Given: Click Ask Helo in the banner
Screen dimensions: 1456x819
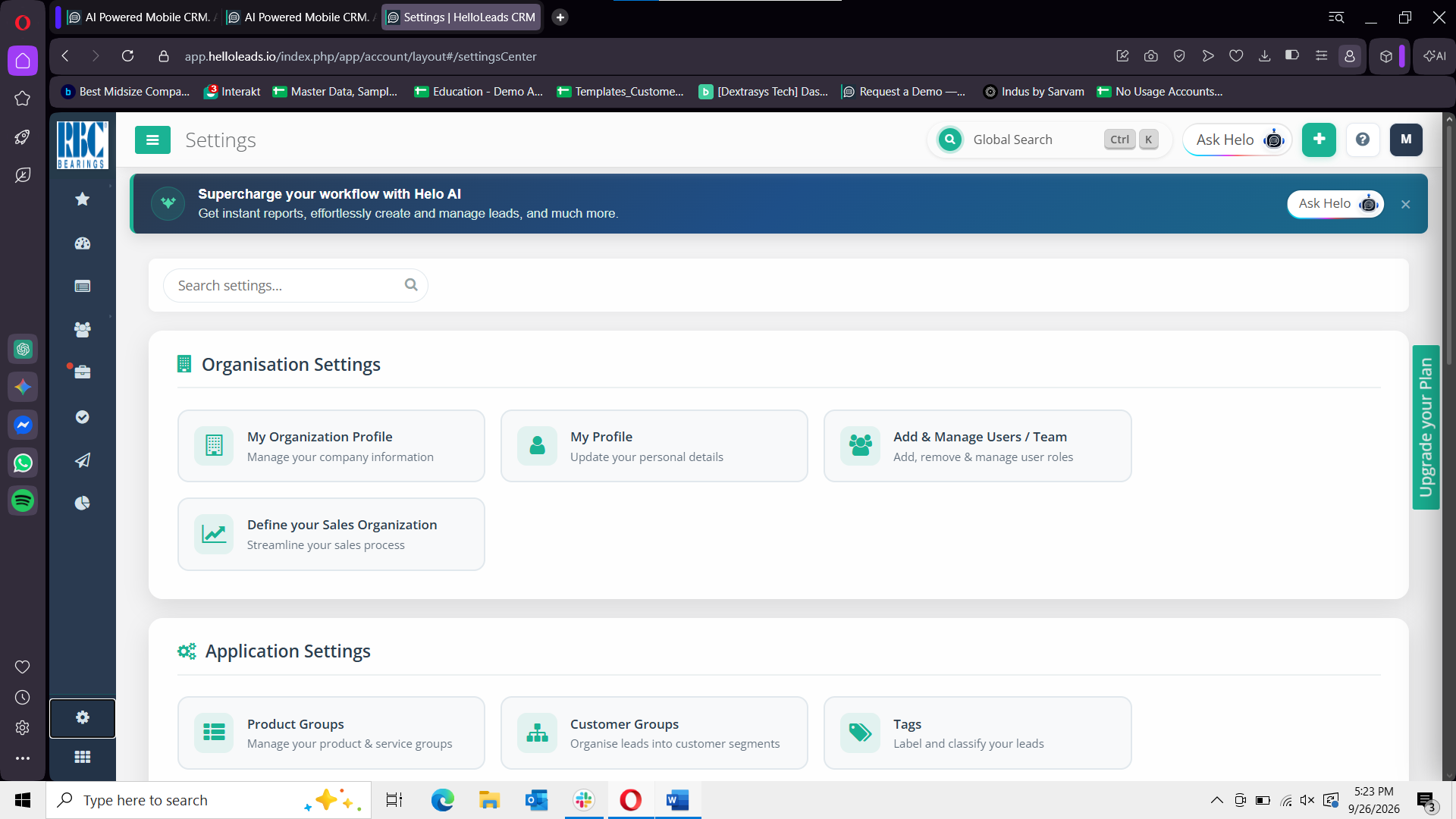Looking at the screenshot, I should (x=1335, y=204).
